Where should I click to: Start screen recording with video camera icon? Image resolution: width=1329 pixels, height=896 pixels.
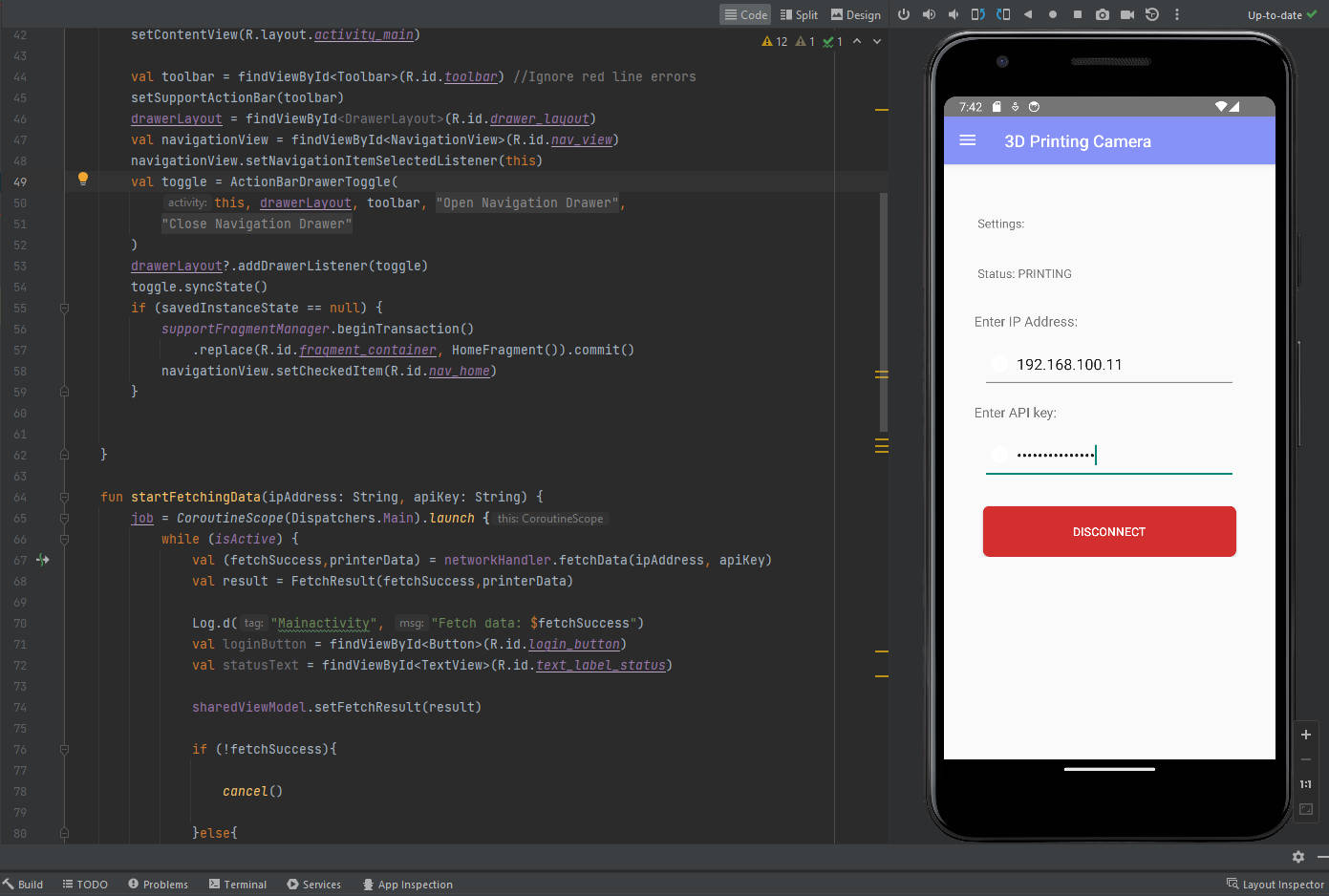click(x=1127, y=14)
